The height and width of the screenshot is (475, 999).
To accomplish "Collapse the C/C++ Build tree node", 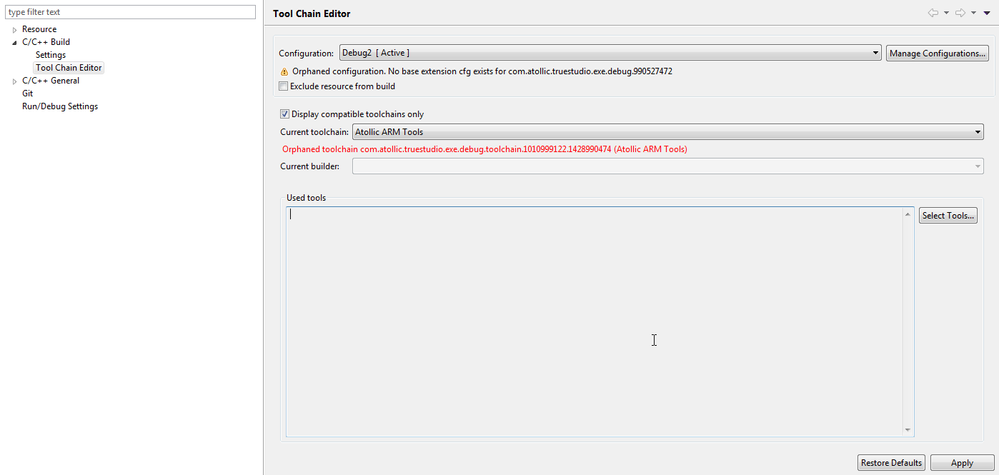I will (14, 43).
